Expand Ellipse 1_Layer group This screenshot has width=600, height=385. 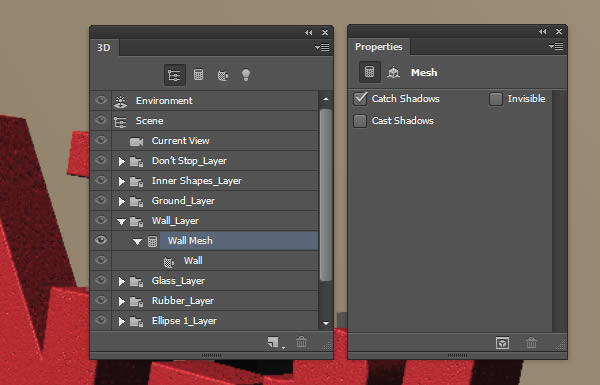[122, 322]
